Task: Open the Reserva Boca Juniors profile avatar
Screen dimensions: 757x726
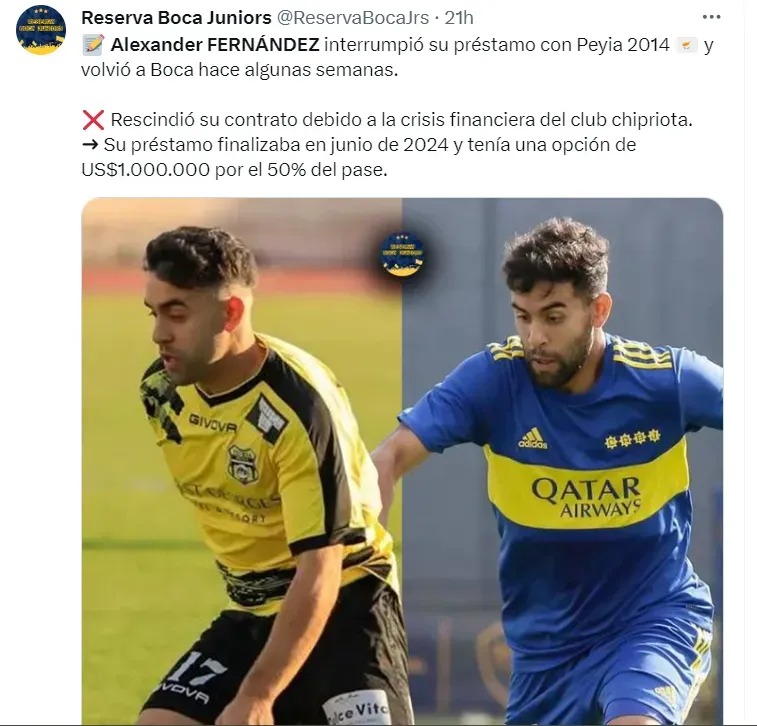Action: pyautogui.click(x=41, y=30)
